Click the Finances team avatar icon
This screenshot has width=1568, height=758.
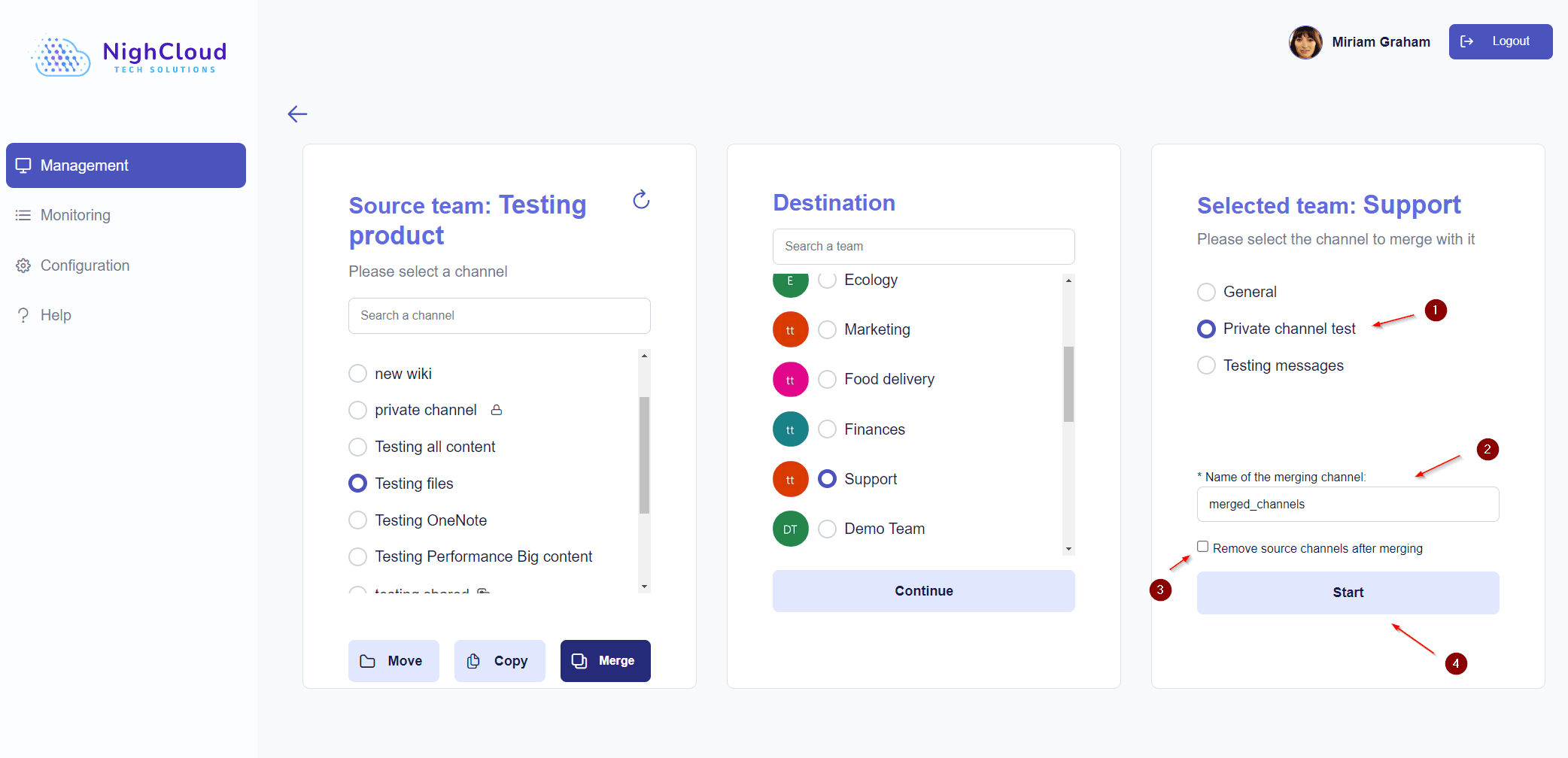tap(790, 429)
